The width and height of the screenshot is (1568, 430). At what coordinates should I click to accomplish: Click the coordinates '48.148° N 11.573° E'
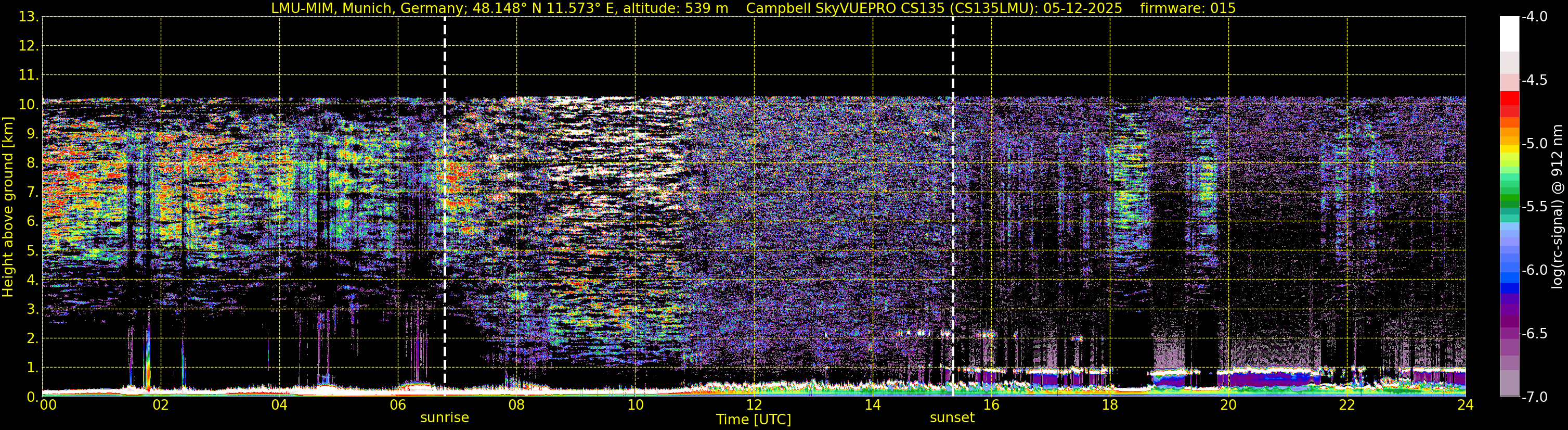click(544, 8)
